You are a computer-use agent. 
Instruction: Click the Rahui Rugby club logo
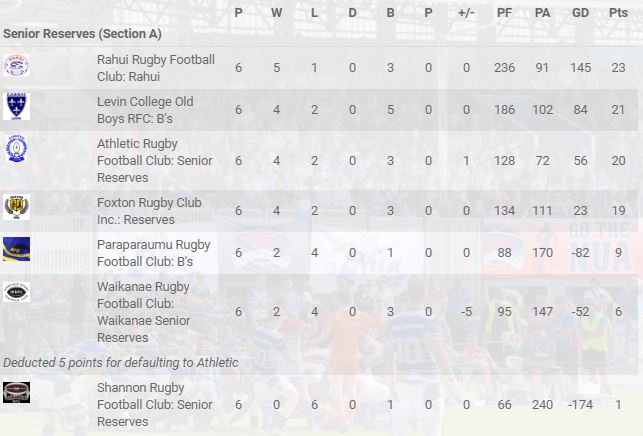coord(16,65)
